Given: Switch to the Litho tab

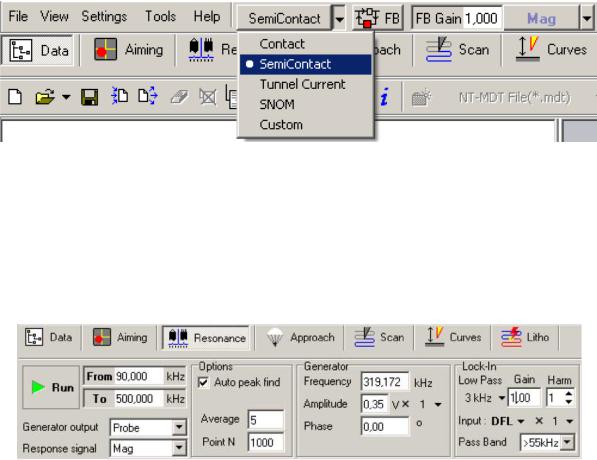Looking at the screenshot, I should [525, 337].
